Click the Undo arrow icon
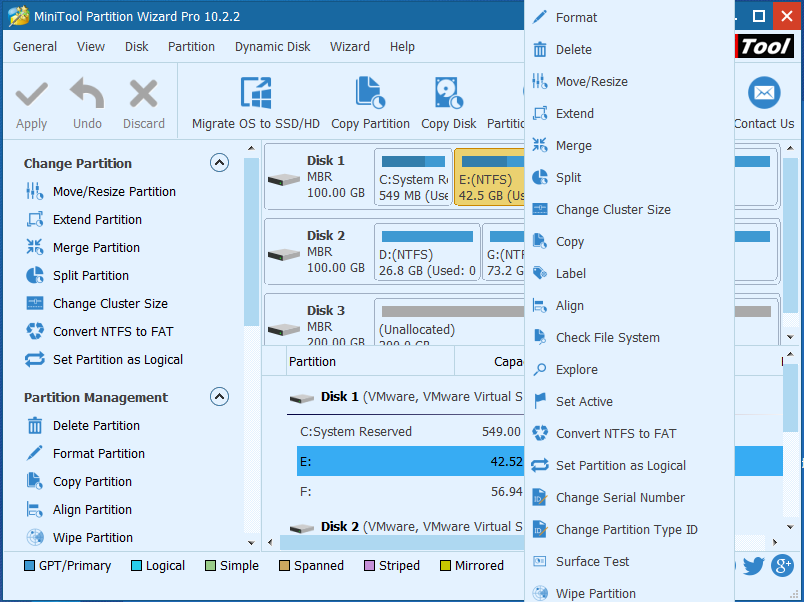804x602 pixels. pyautogui.click(x=87, y=93)
